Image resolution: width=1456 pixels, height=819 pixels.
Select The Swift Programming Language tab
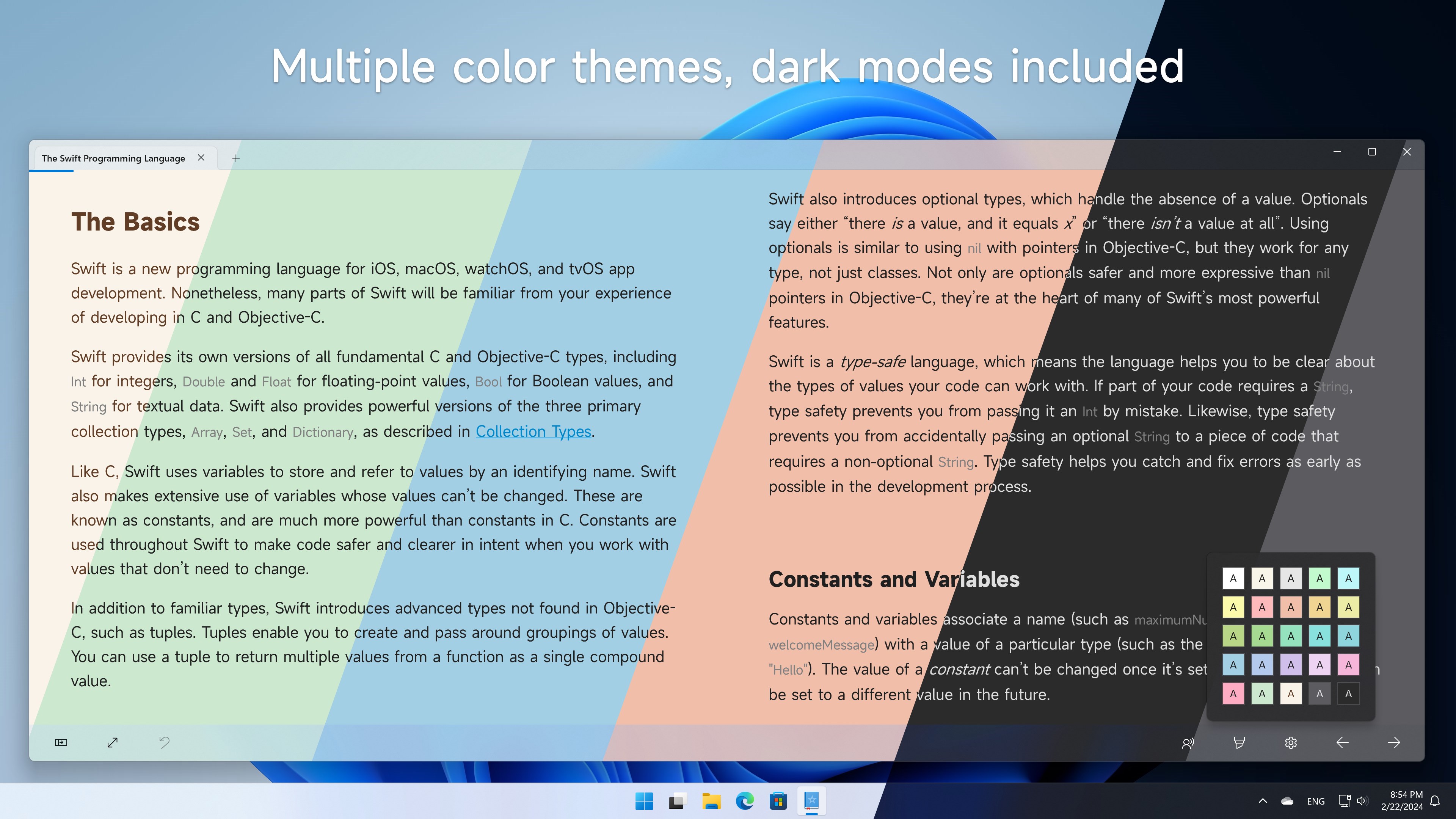click(x=113, y=158)
